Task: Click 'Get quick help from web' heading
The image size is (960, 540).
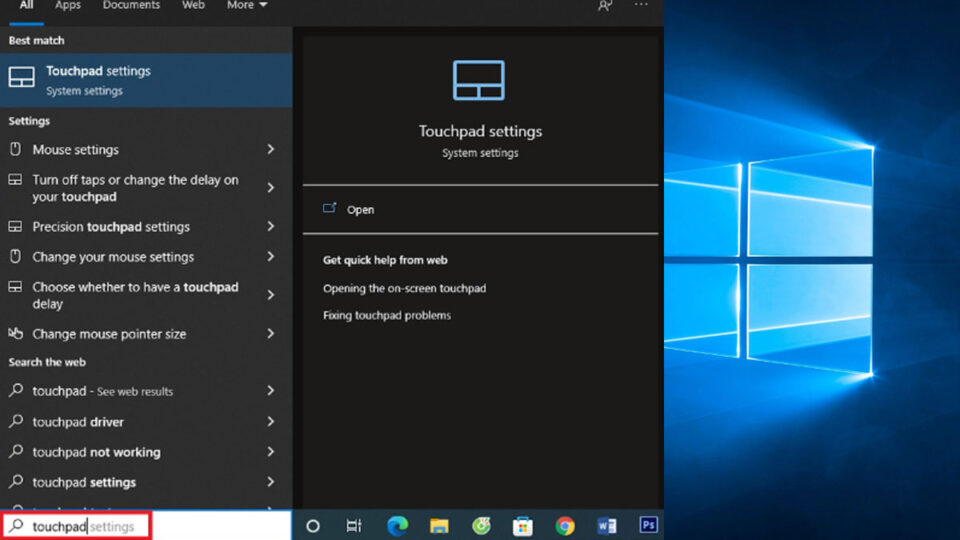Action: [x=385, y=260]
